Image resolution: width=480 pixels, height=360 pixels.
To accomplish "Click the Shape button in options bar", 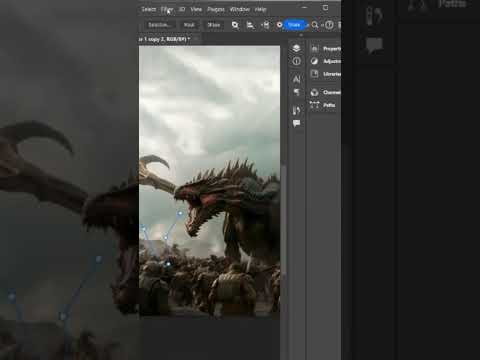I will click(214, 25).
